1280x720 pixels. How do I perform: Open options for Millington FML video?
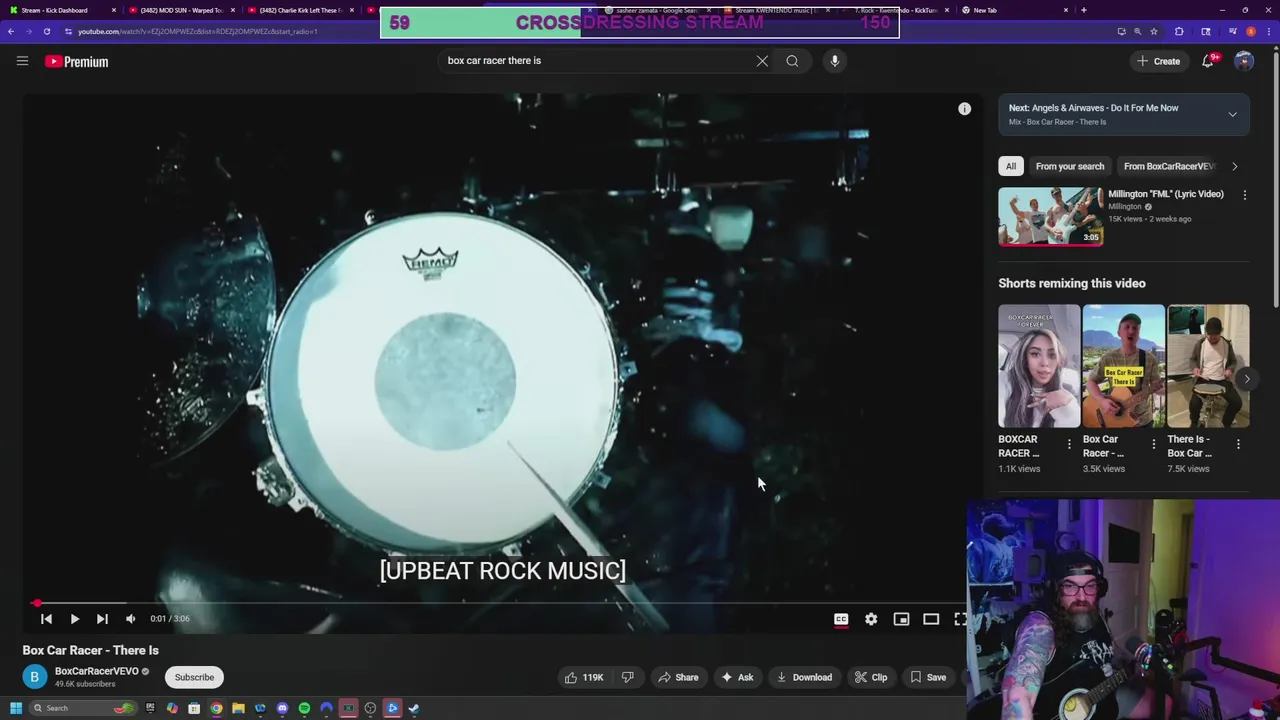click(1244, 195)
